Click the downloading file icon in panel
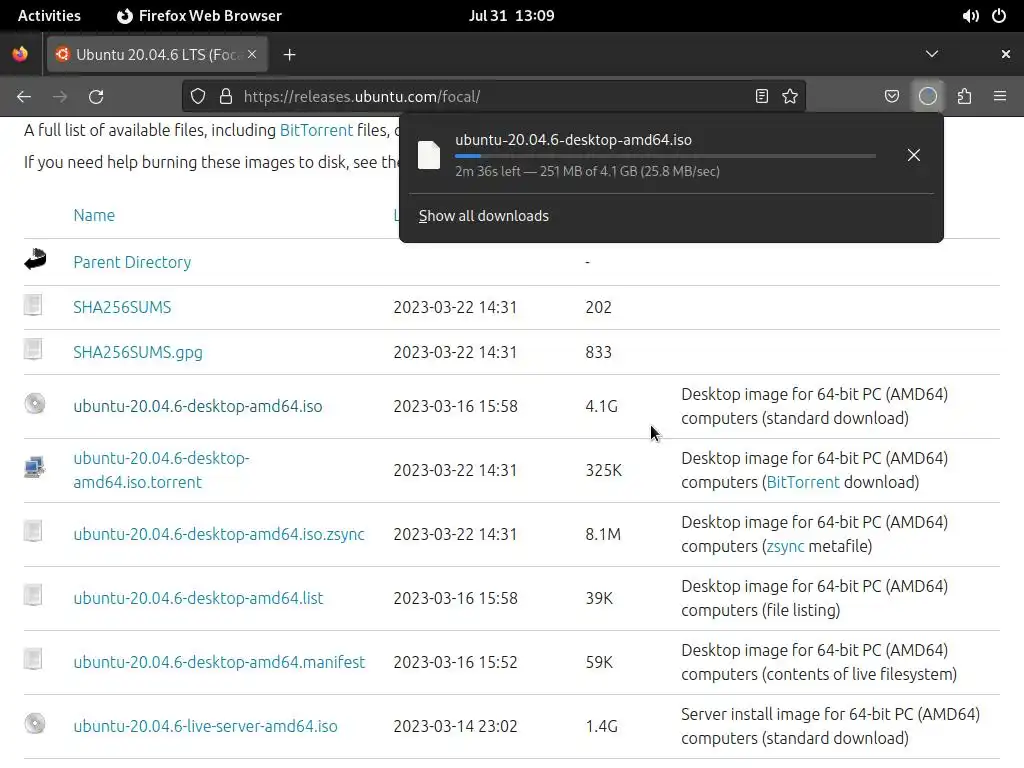Screen dimensions: 1024x768 pos(429,155)
